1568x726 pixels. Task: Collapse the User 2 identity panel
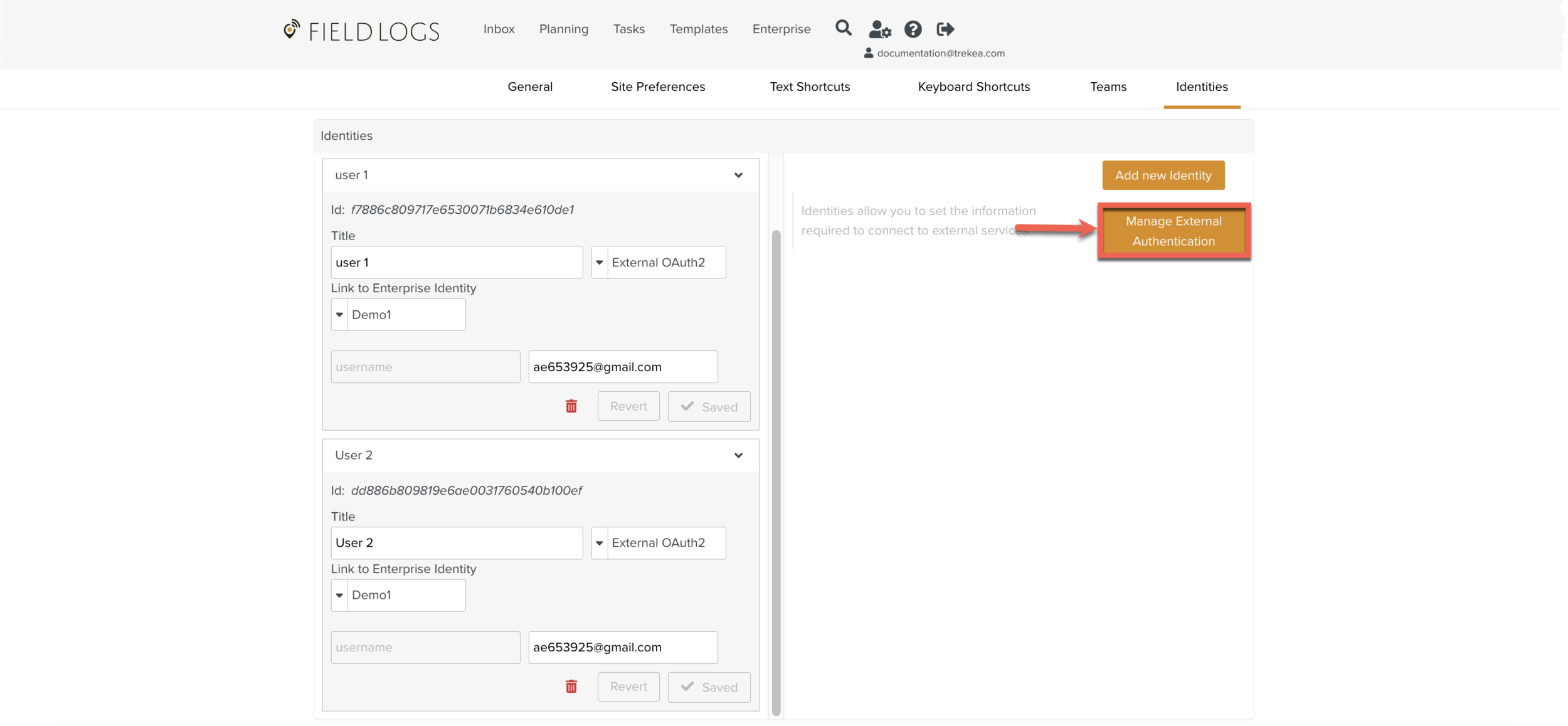coord(738,455)
